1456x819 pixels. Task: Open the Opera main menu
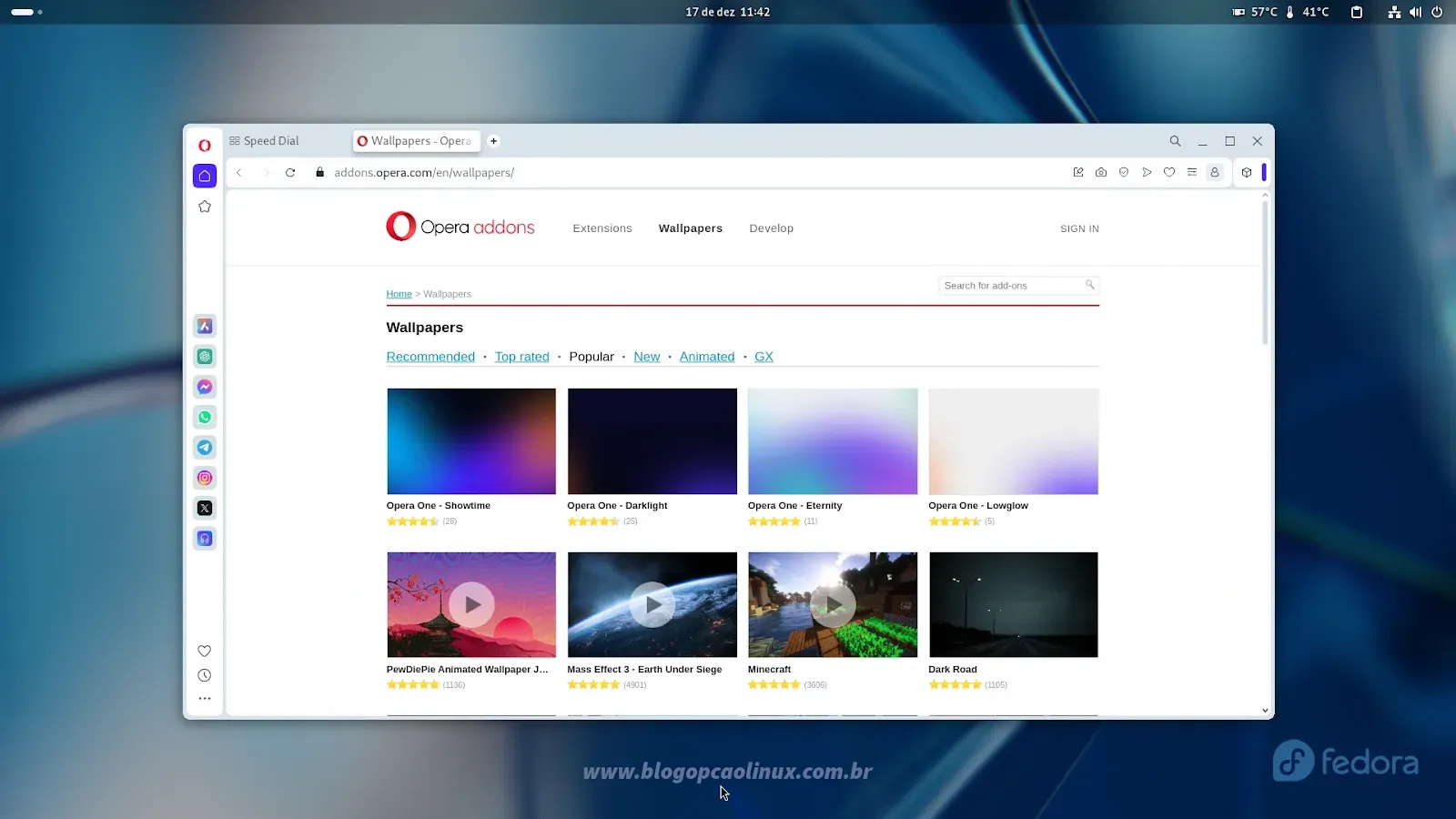(x=205, y=145)
